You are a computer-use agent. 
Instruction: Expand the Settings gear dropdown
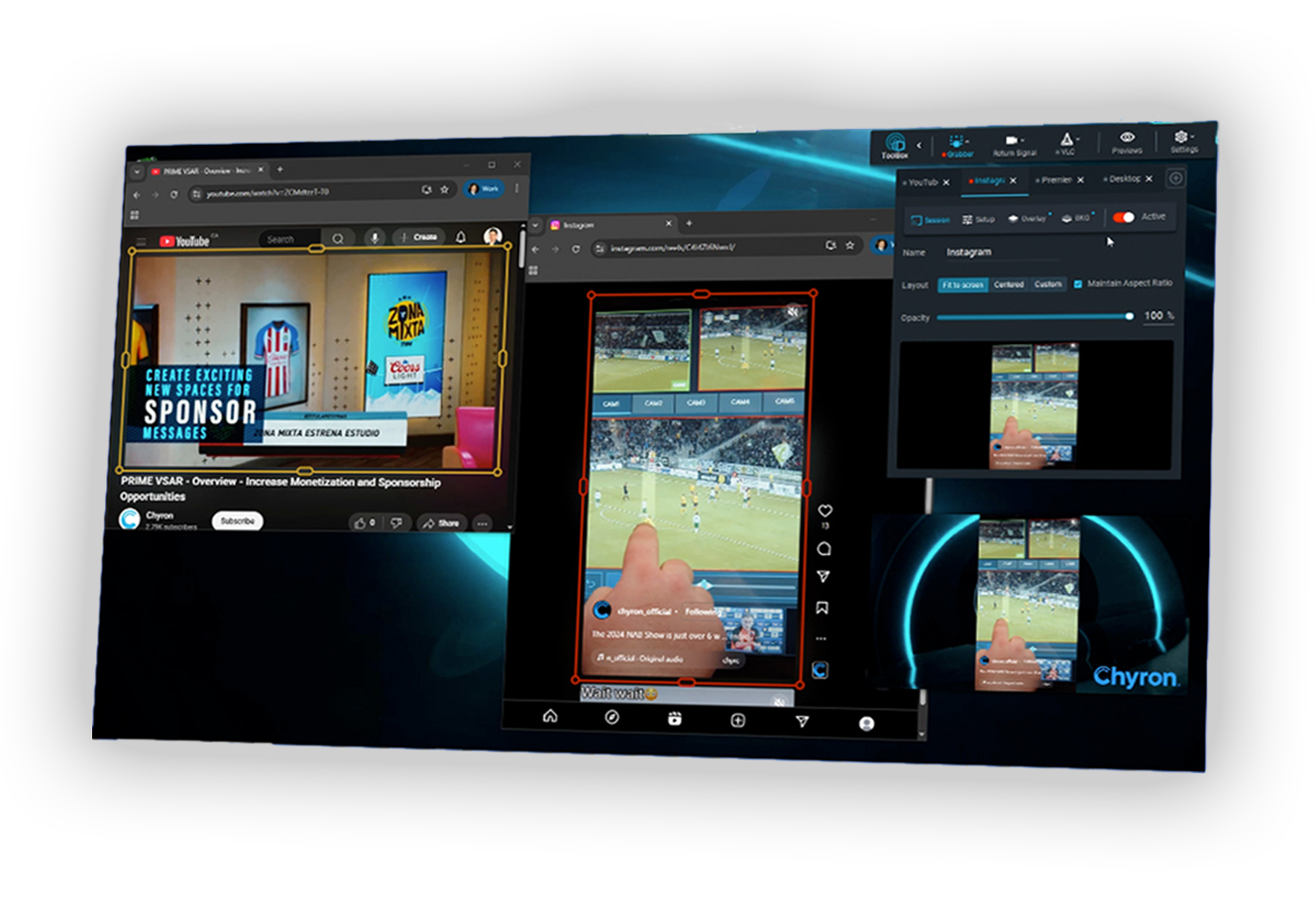point(1183,139)
